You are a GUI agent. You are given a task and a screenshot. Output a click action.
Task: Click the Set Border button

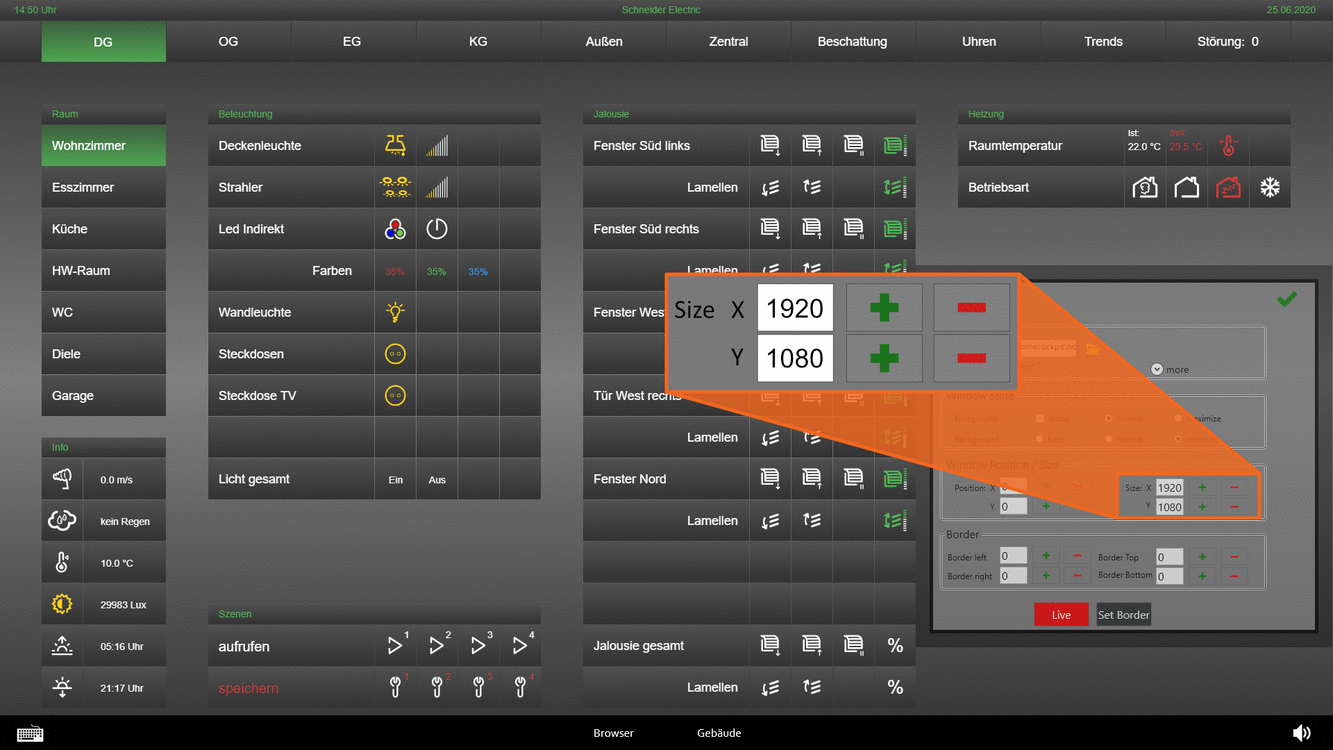pos(1123,615)
